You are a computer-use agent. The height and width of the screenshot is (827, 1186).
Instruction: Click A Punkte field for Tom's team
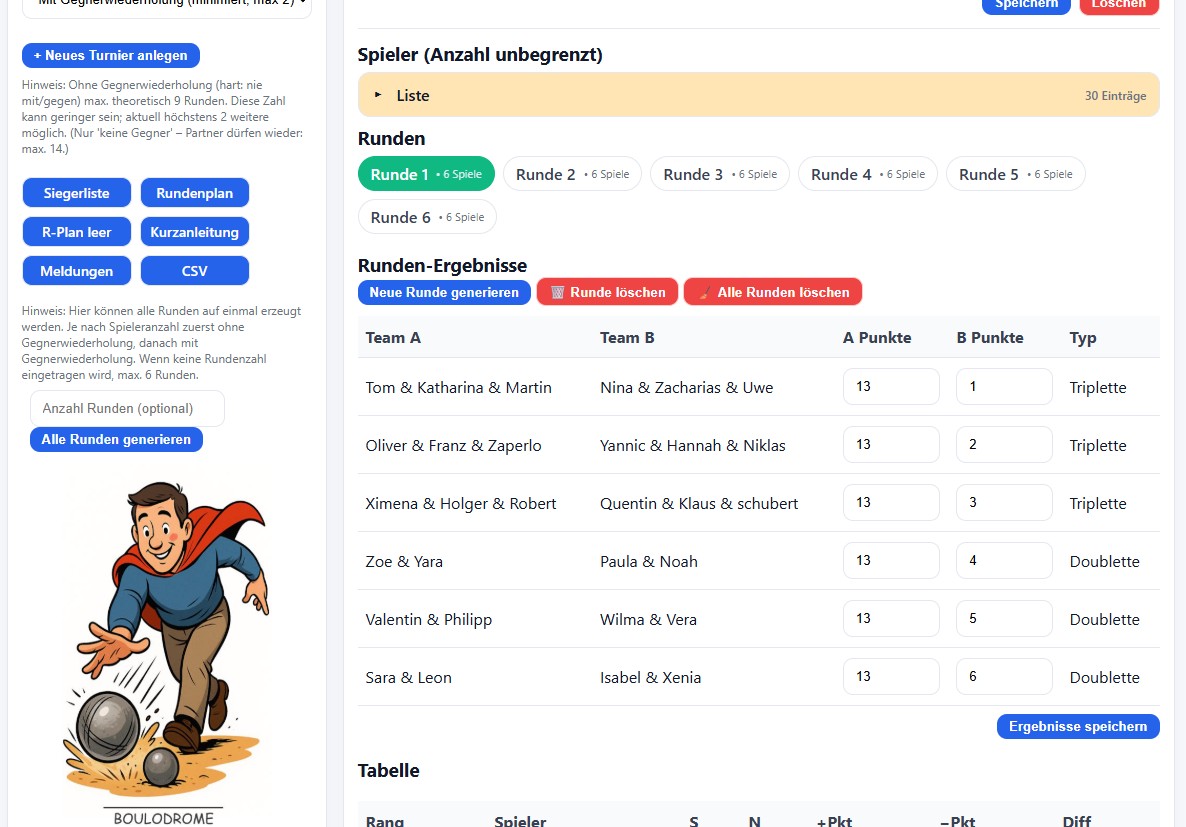[x=890, y=387]
